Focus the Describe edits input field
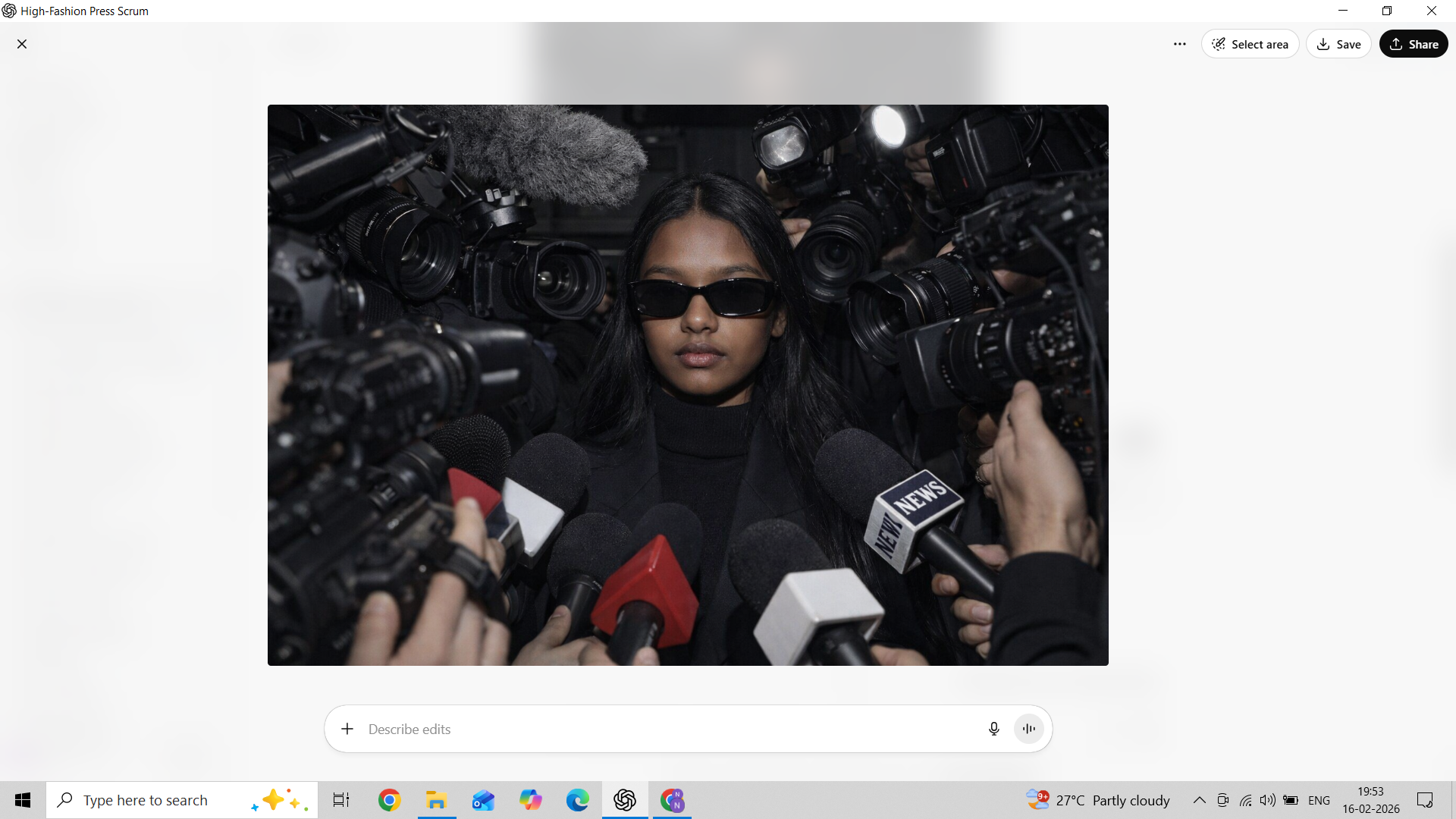 [x=667, y=729]
